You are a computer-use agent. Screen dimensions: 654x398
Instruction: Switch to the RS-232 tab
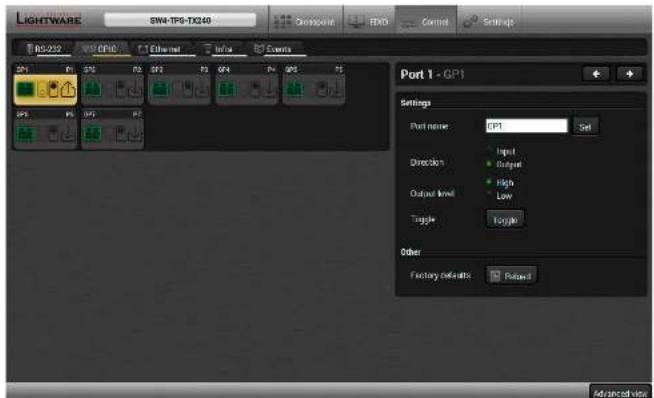pyautogui.click(x=45, y=49)
